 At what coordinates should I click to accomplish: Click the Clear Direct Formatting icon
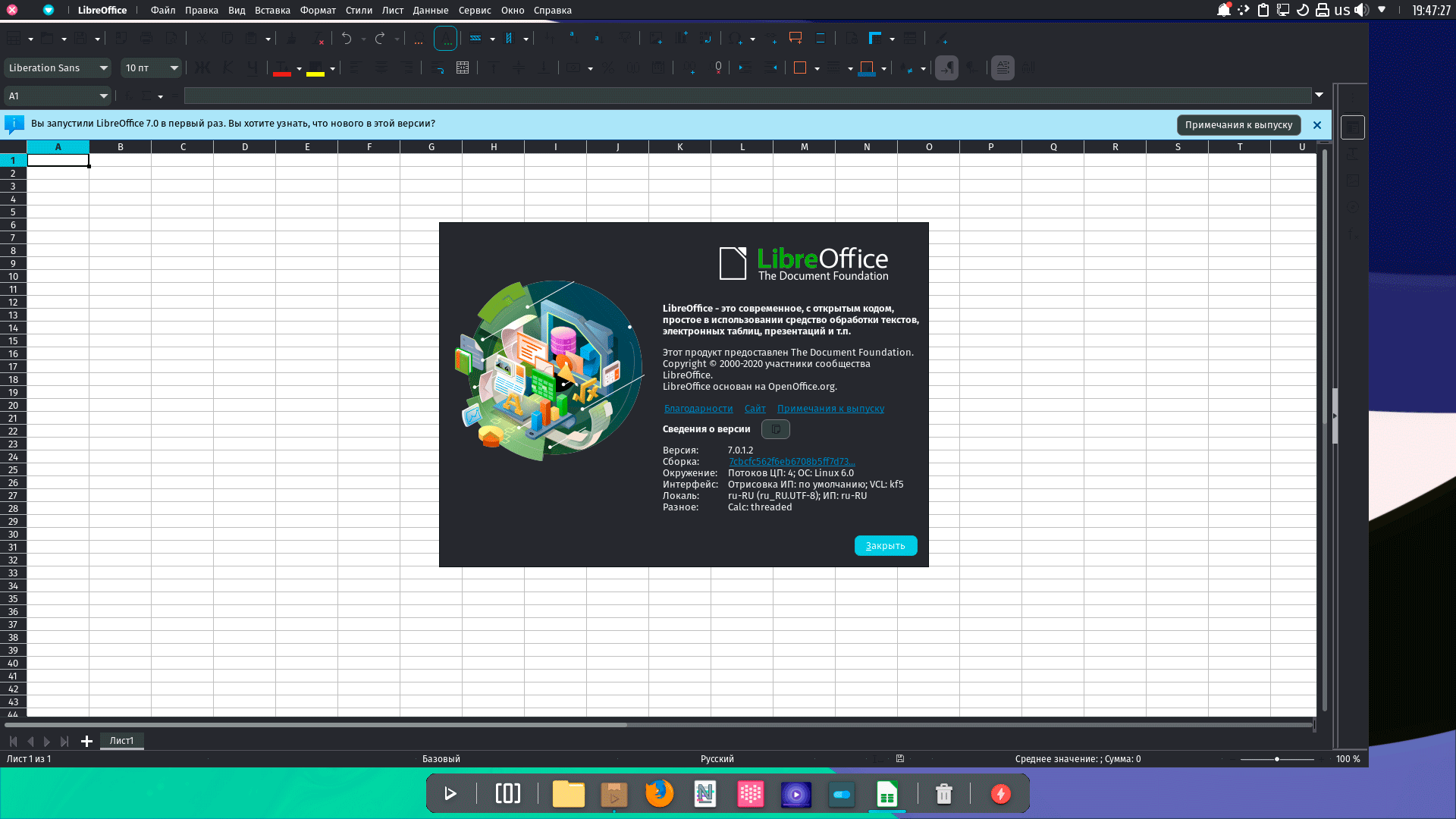tap(319, 39)
